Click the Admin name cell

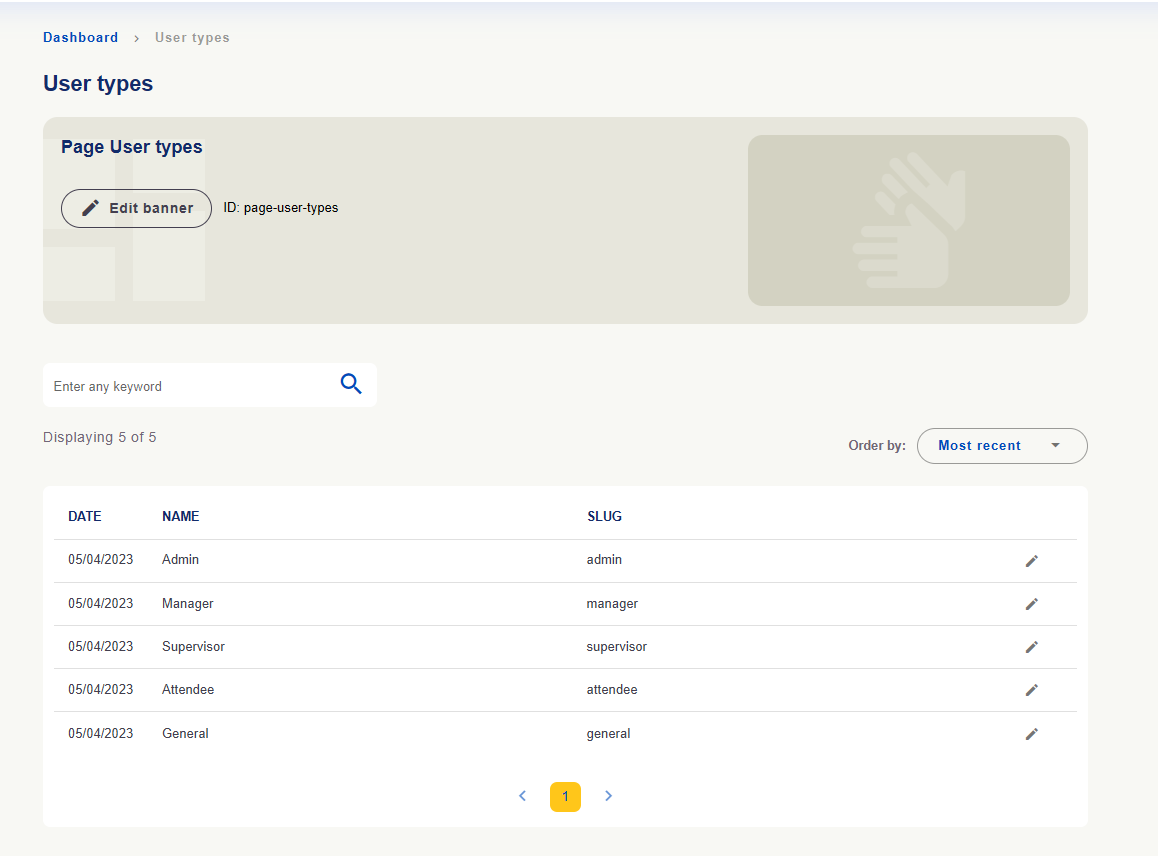[180, 560]
